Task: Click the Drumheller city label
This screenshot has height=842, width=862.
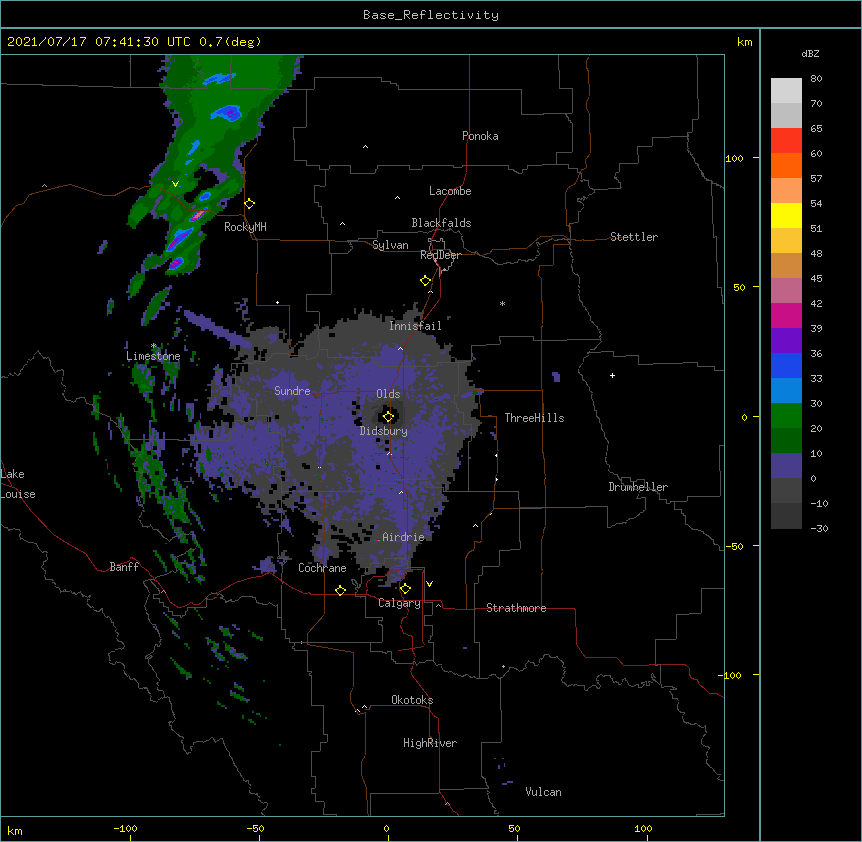Action: coord(638,487)
